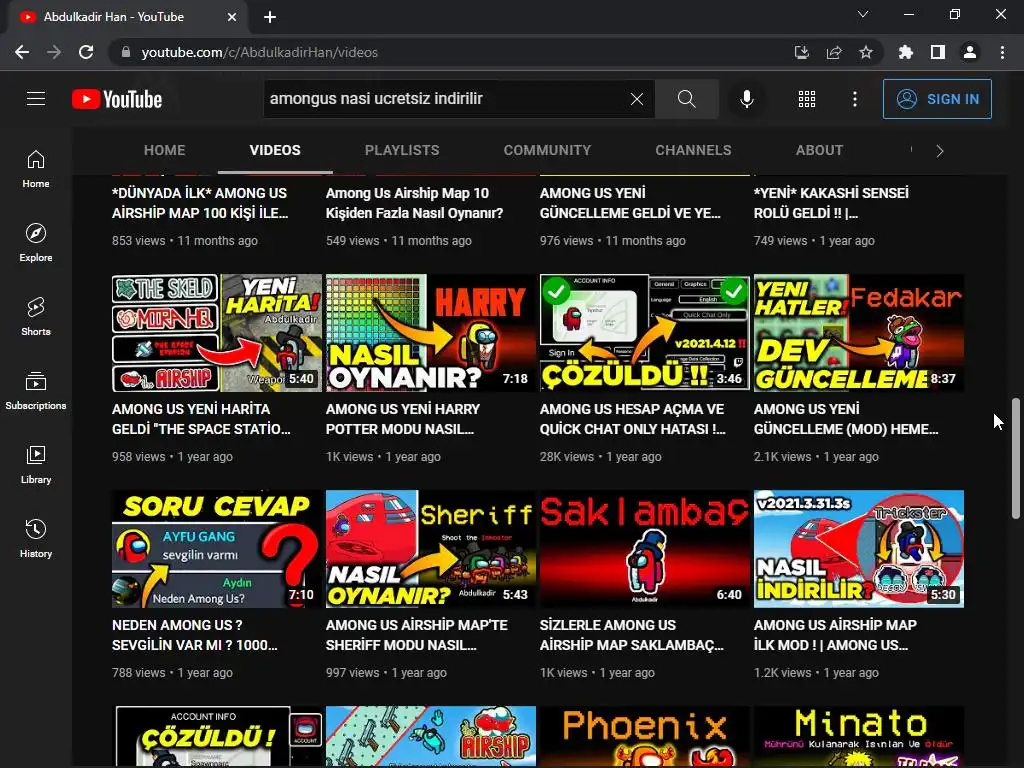Play the ÇÖZÜLDÜ v2021.4.12 thumbnail
Image resolution: width=1024 pixels, height=768 pixels.
pos(645,333)
